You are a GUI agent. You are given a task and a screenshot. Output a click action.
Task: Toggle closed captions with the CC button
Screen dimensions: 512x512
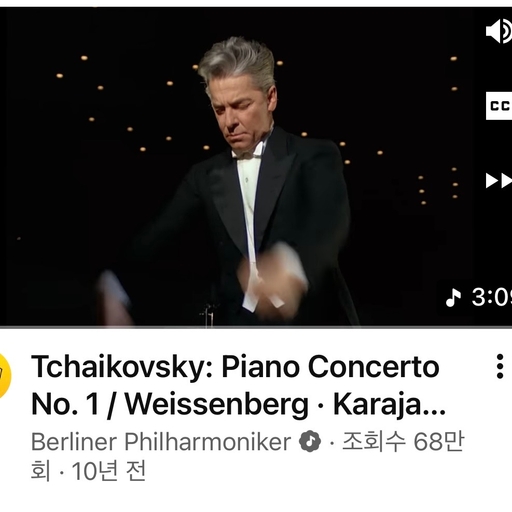[499, 106]
